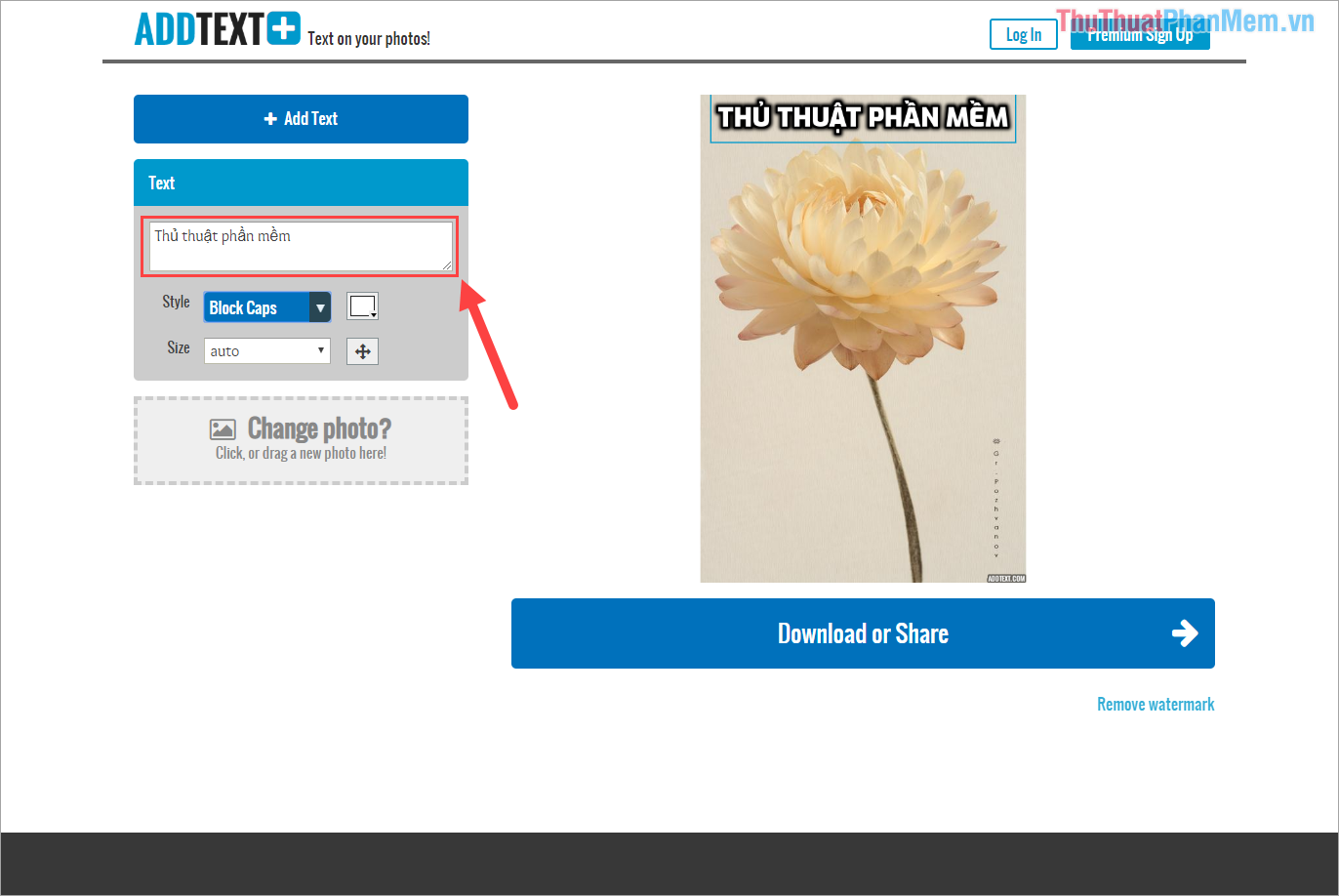Click the photo icon in Change photo area
Viewport: 1339px width, 896px height.
click(x=223, y=428)
